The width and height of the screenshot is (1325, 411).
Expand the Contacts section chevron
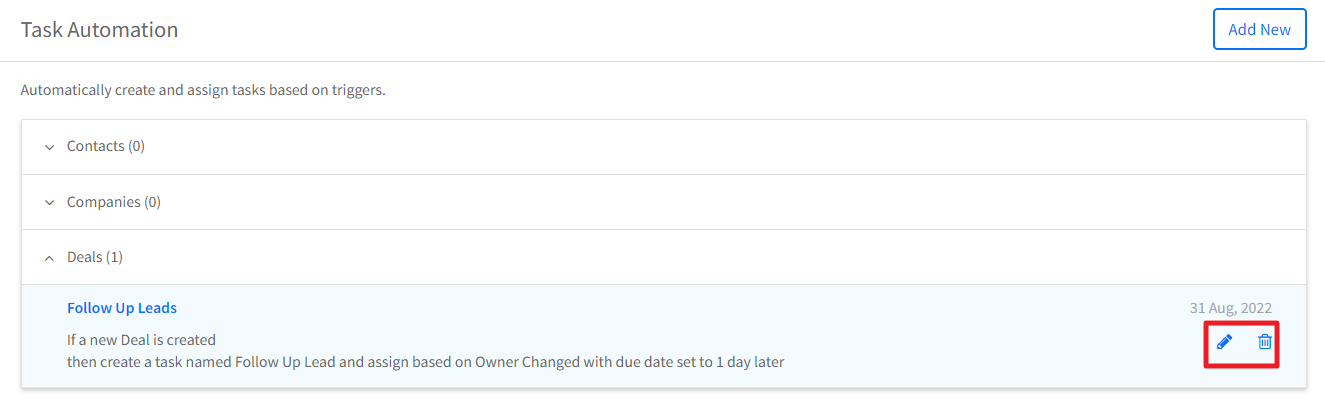point(49,147)
